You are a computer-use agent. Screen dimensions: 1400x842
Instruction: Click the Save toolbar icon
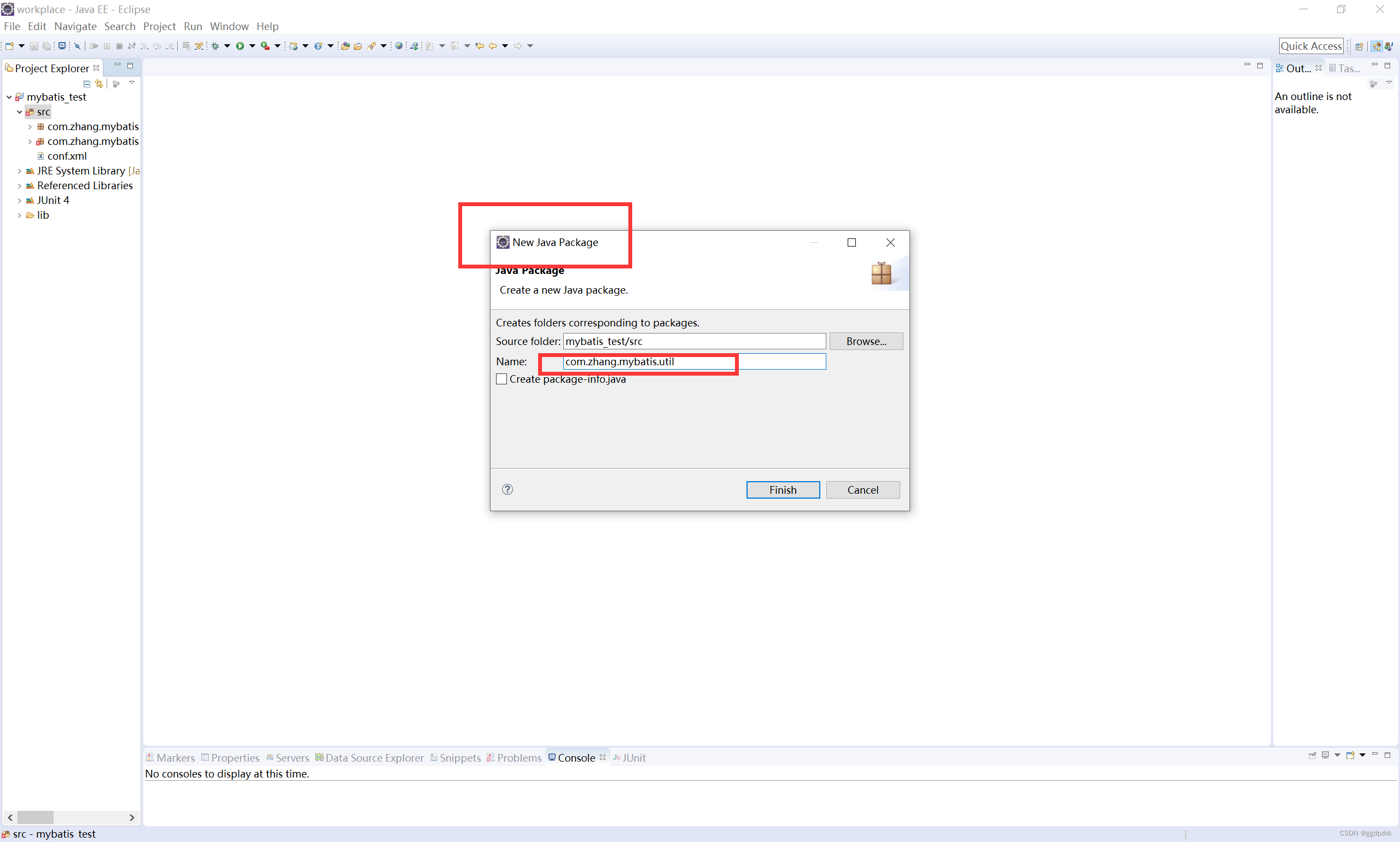click(34, 46)
